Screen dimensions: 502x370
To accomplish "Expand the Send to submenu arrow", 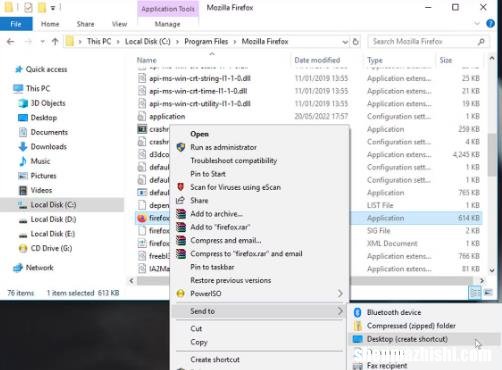I will 340,311.
